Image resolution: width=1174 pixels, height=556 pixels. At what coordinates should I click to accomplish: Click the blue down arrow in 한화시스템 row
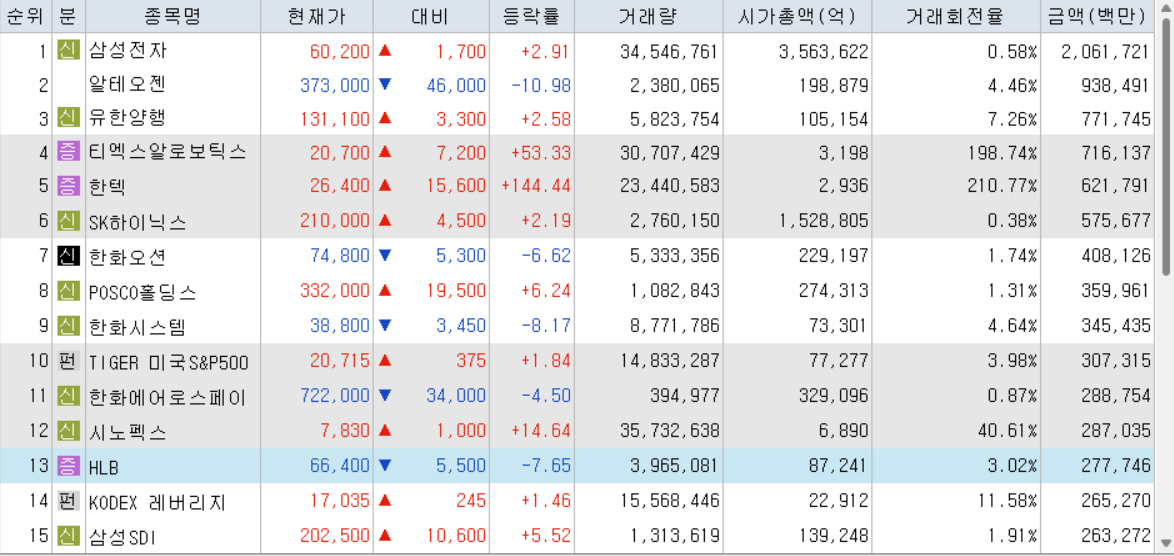pyautogui.click(x=385, y=325)
